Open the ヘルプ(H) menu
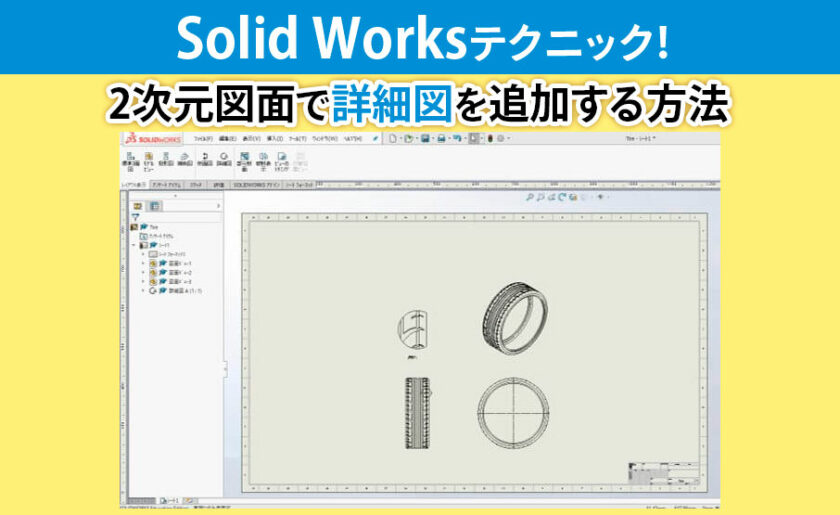Viewport: 840px width, 515px height. click(353, 139)
